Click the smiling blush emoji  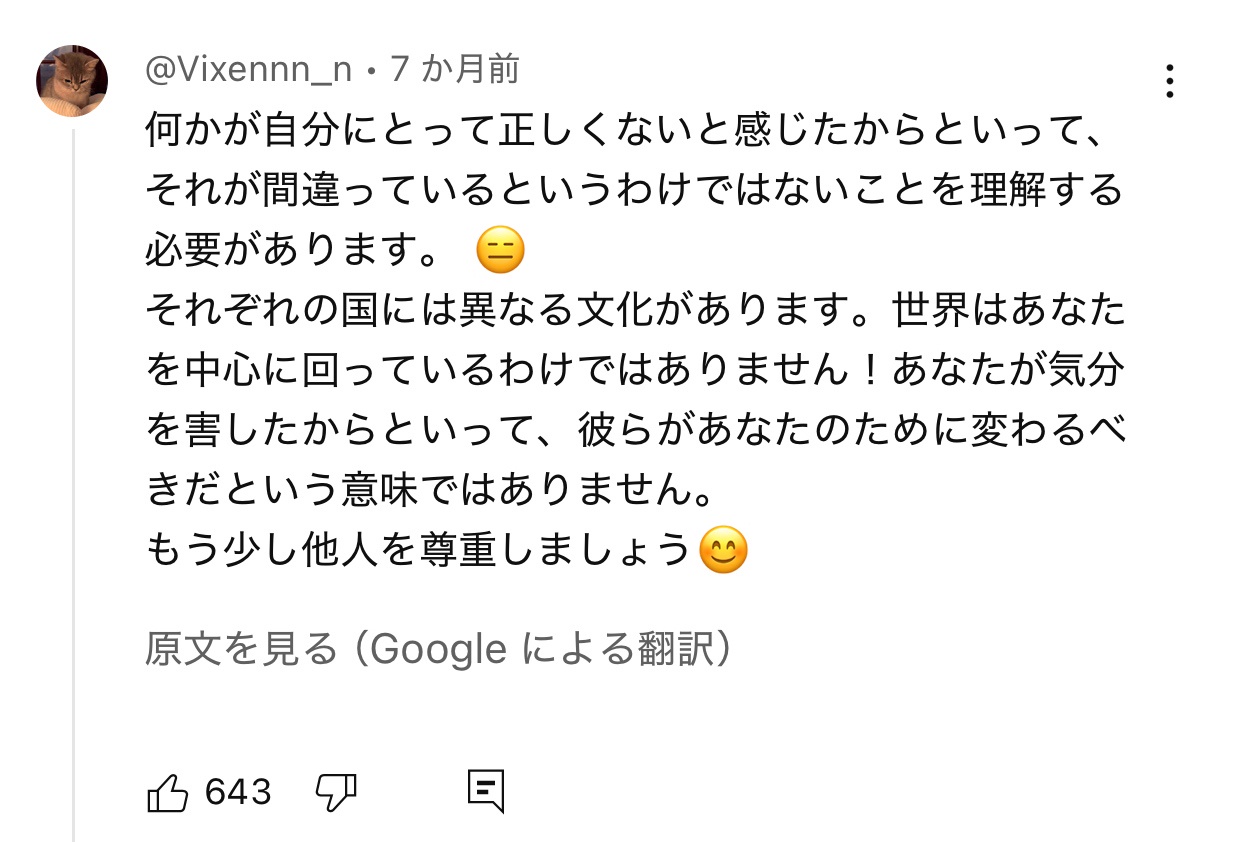(x=723, y=550)
